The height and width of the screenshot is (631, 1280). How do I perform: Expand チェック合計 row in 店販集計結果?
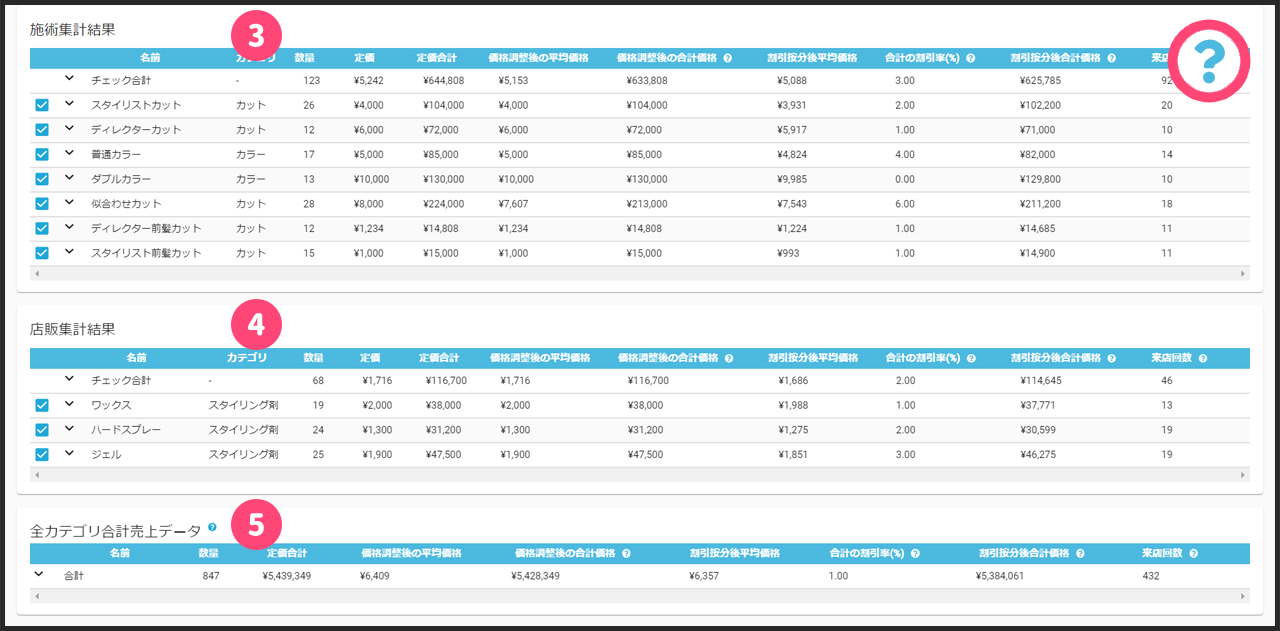(x=70, y=379)
